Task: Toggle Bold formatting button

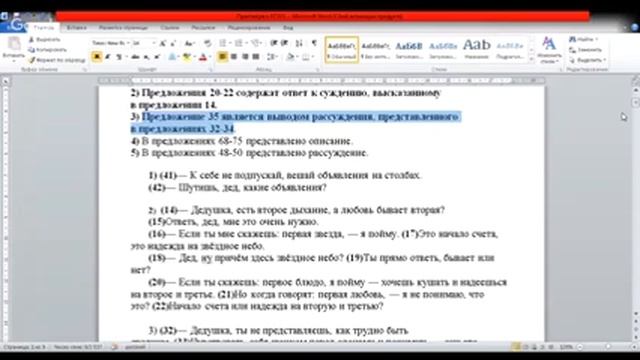Action: (97, 57)
